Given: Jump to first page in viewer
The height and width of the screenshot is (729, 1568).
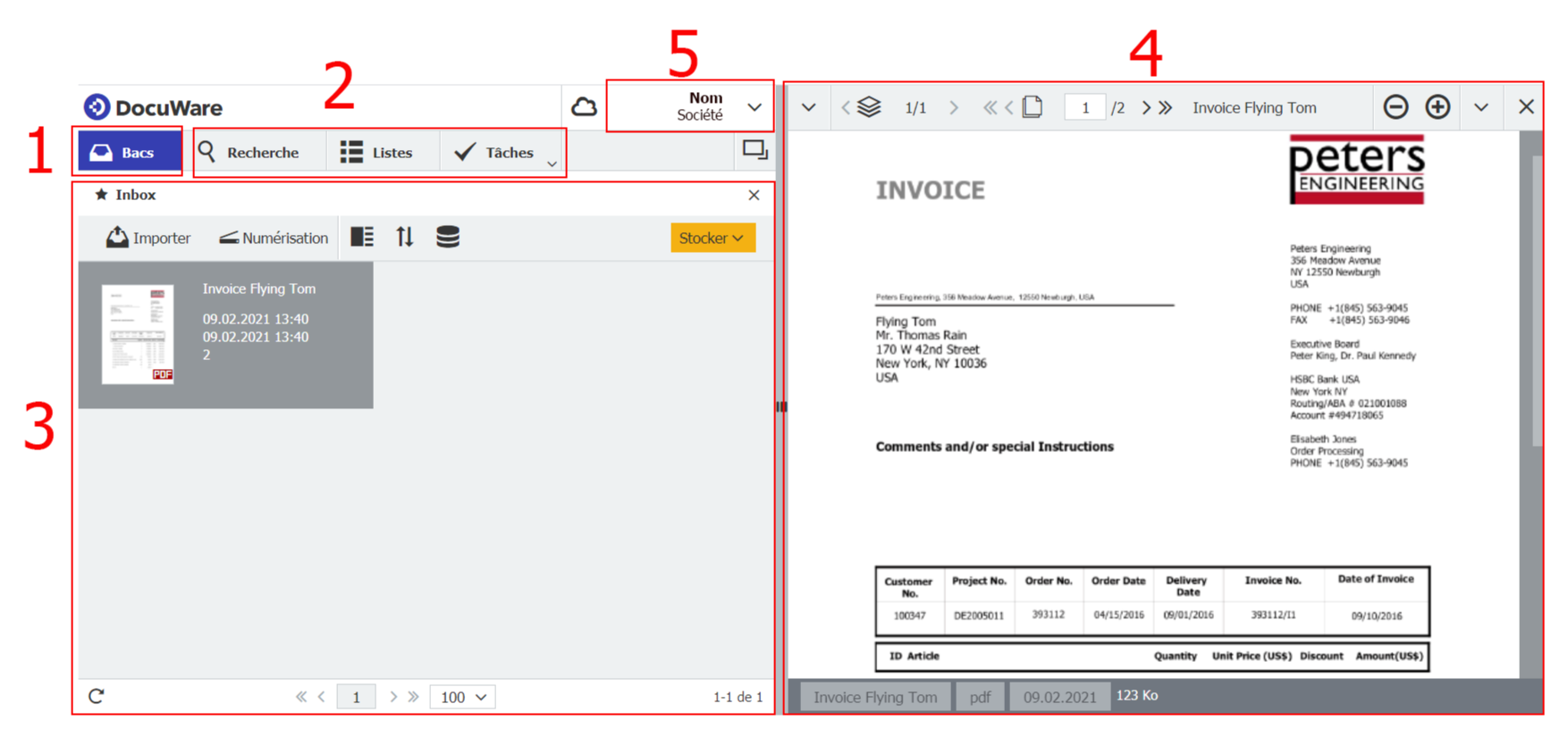Looking at the screenshot, I should click(990, 107).
